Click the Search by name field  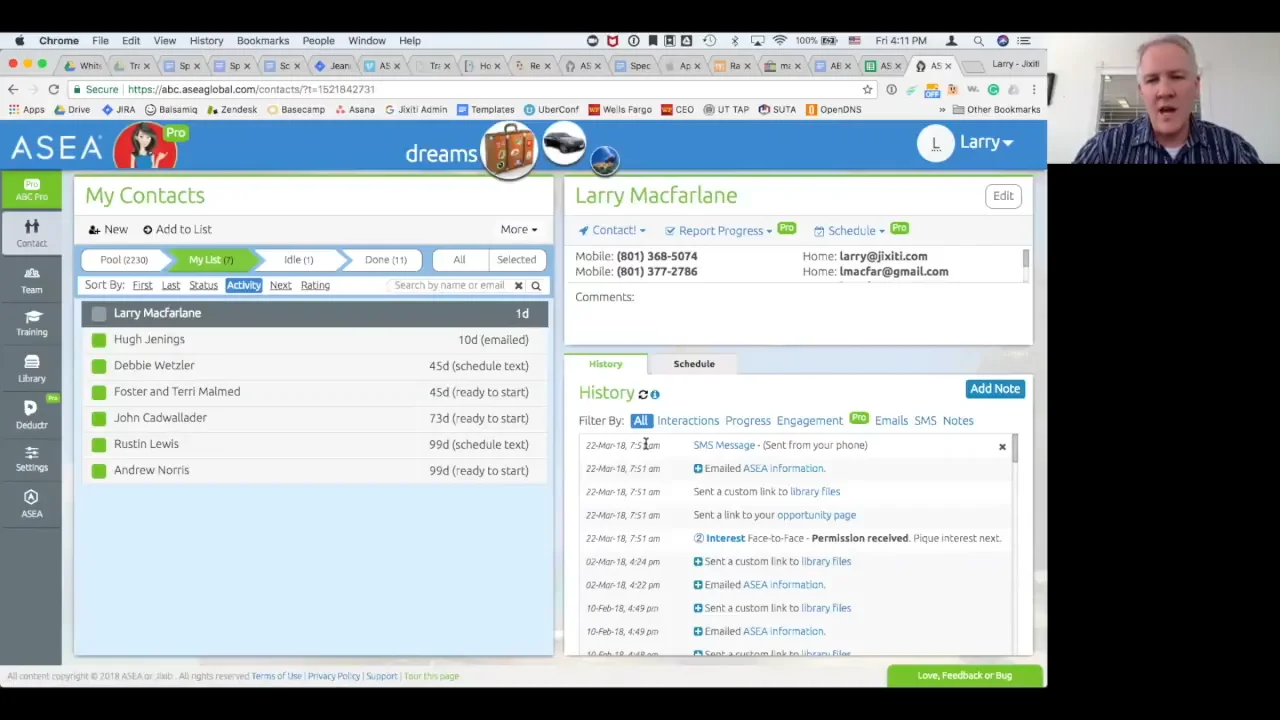(449, 286)
